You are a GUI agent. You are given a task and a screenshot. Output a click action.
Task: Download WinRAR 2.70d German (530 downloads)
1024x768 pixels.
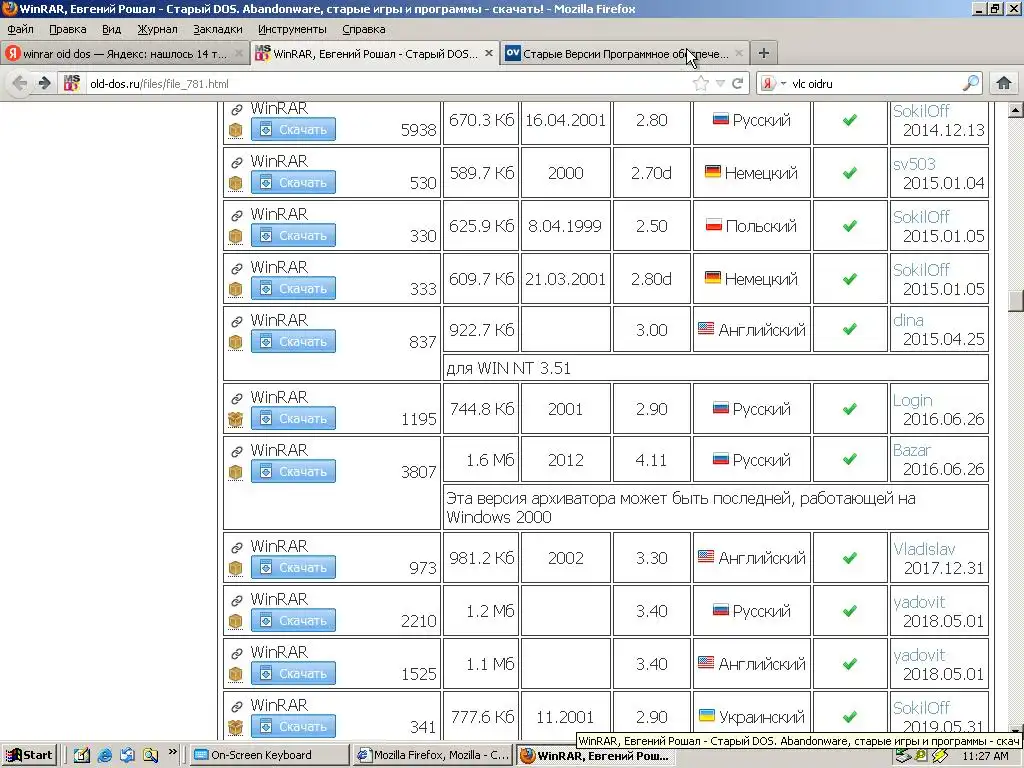click(293, 182)
